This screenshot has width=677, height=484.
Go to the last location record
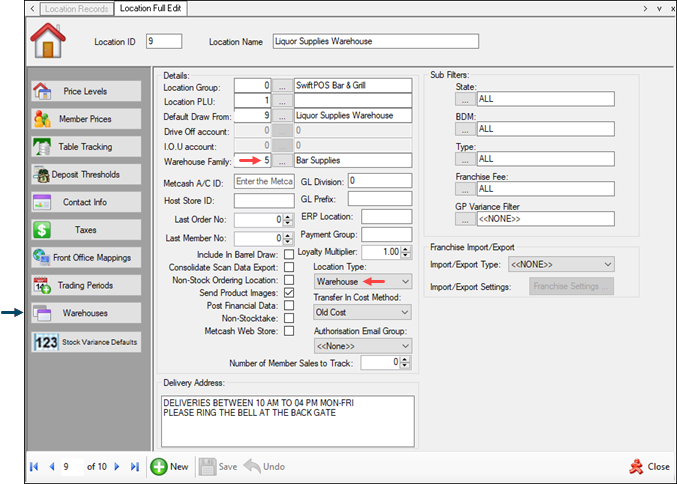click(x=135, y=467)
